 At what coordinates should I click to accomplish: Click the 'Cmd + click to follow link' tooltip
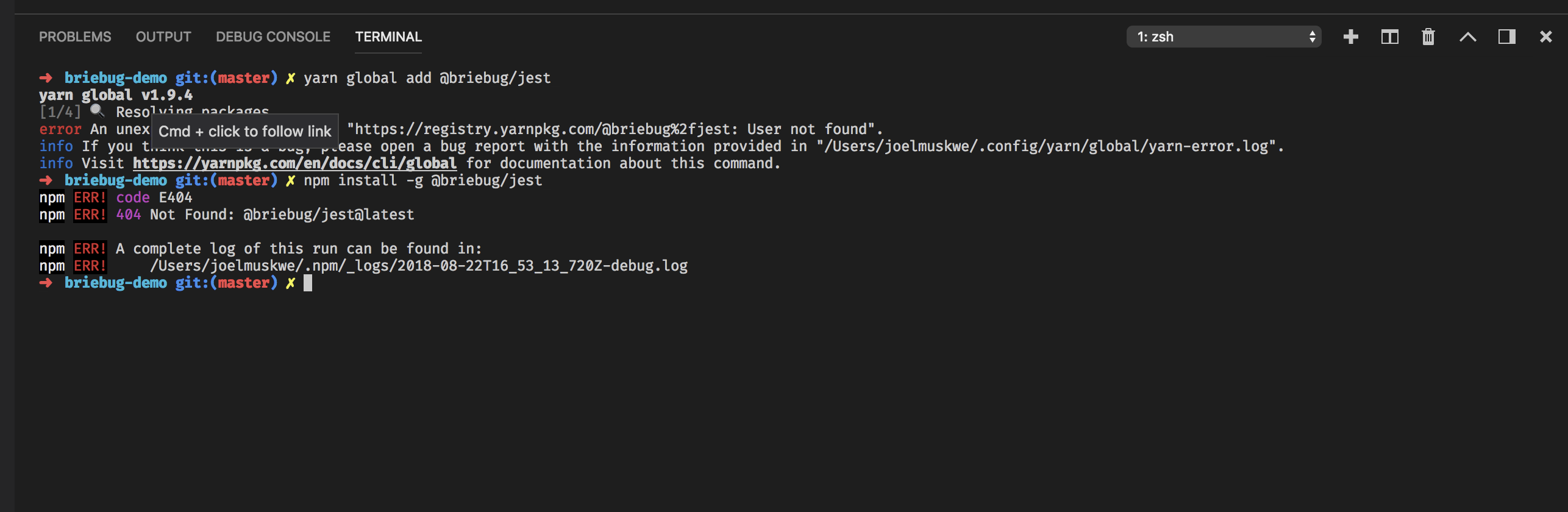click(x=243, y=130)
